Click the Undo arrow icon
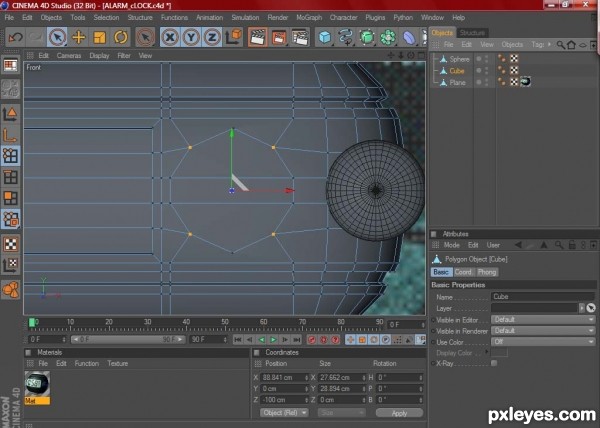 point(15,37)
